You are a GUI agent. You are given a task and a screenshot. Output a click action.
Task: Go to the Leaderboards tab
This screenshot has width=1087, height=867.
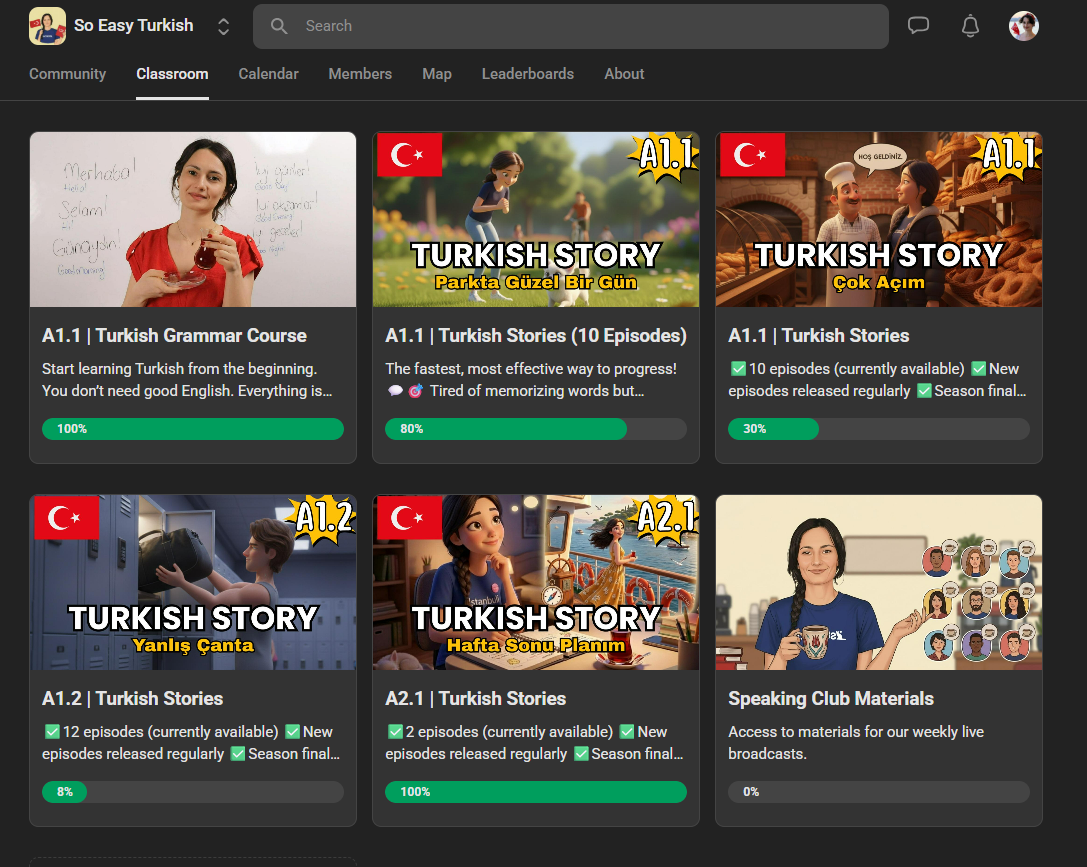pos(527,74)
